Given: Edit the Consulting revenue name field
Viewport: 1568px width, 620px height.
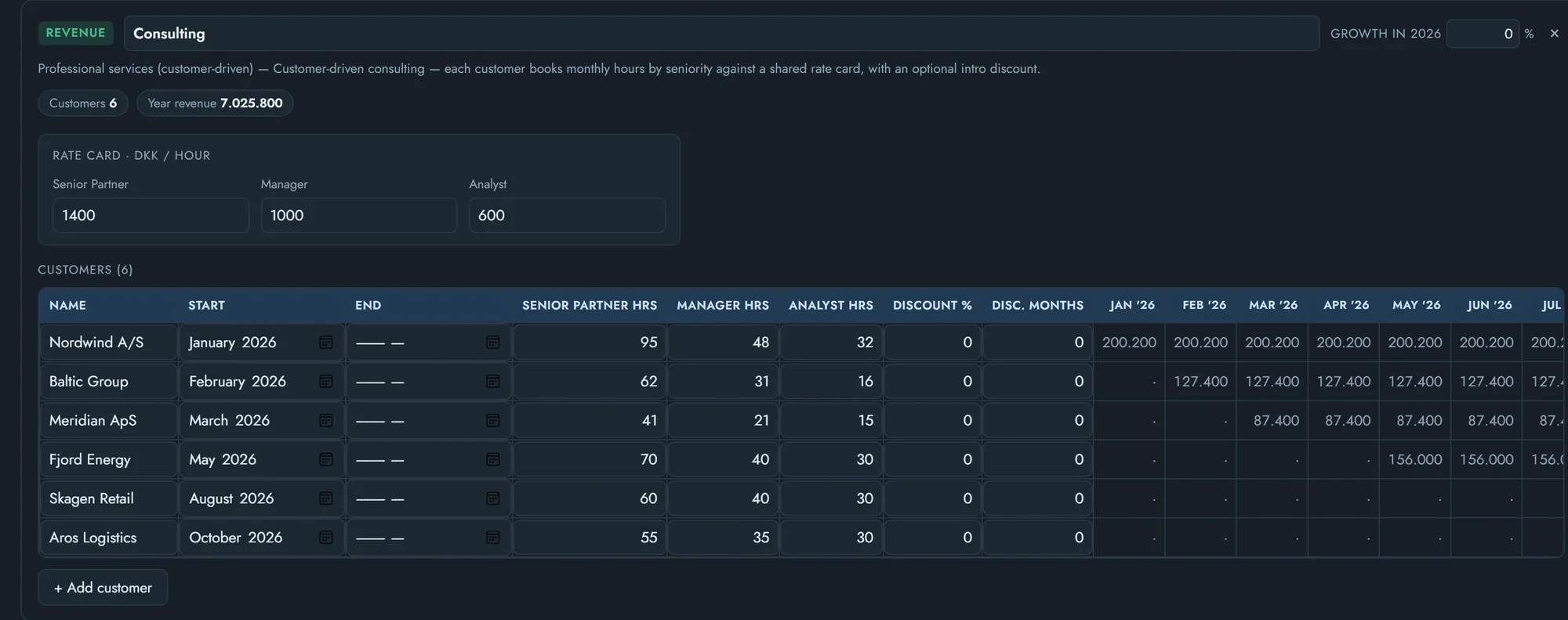Looking at the screenshot, I should coord(721,34).
